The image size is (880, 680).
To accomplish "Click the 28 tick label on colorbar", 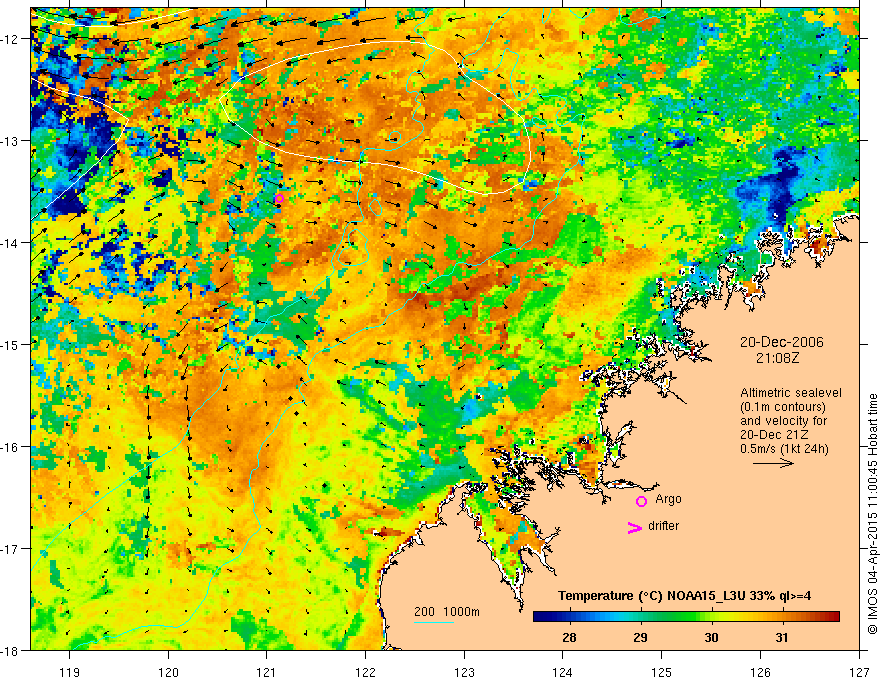I will tap(569, 638).
